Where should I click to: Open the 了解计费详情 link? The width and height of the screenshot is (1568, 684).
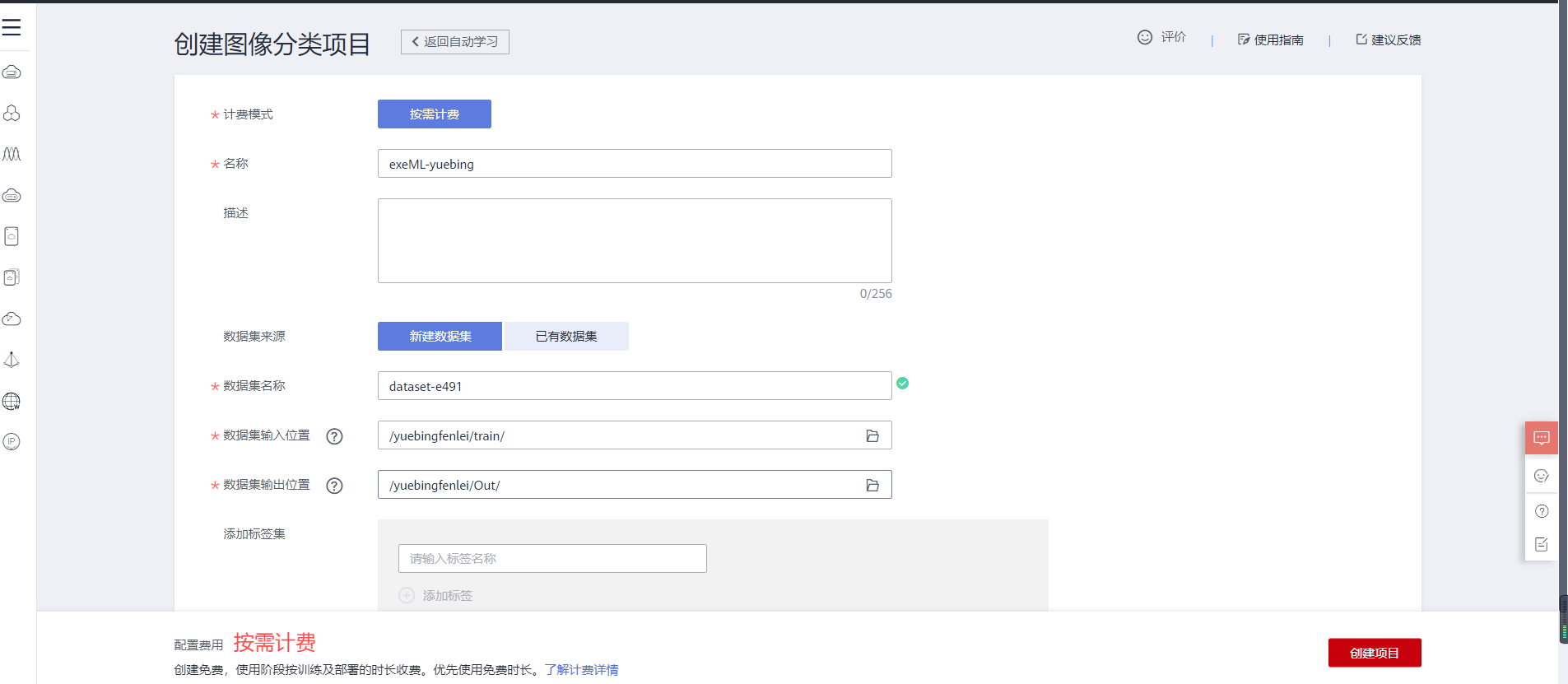[x=581, y=670]
